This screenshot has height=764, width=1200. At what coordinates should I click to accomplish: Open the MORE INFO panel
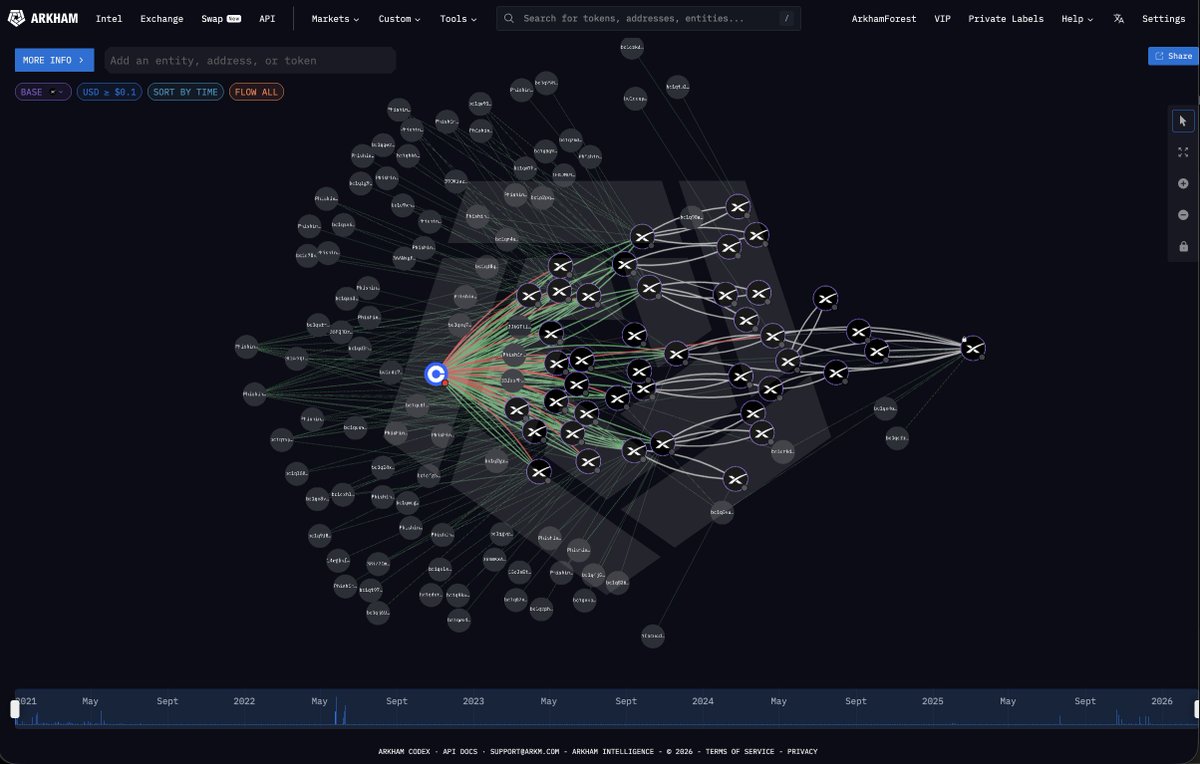[54, 60]
